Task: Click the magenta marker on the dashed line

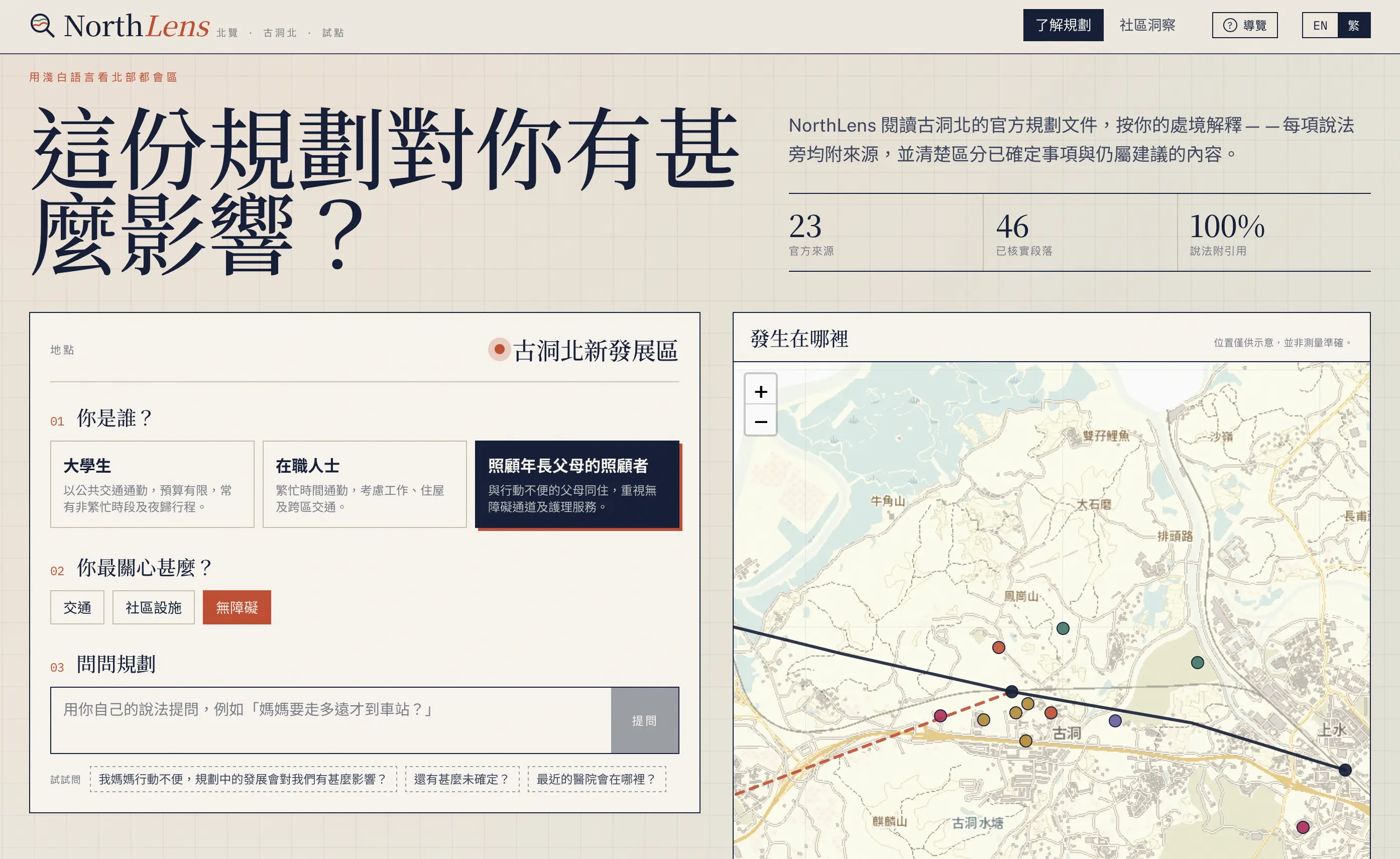Action: click(x=941, y=716)
